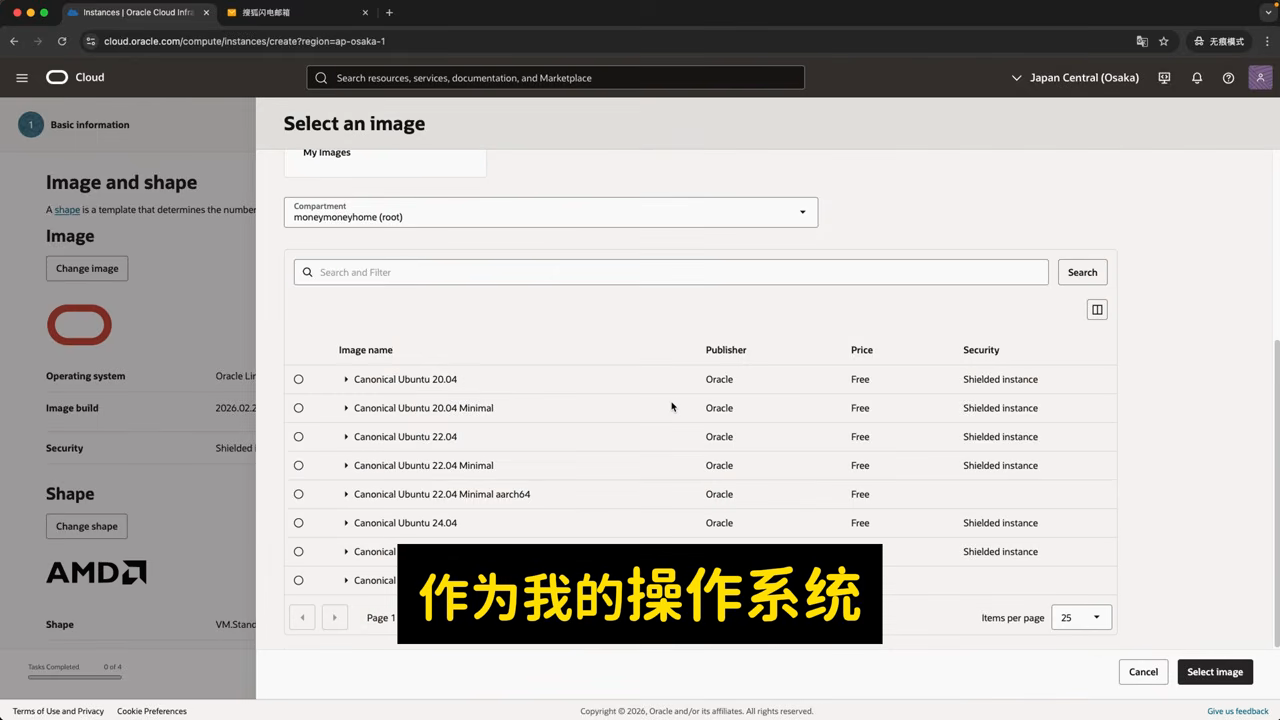Screen dimensions: 1280x720
Task: Select the Canonical Ubuntu 22.04 radio button
Action: pos(298,437)
